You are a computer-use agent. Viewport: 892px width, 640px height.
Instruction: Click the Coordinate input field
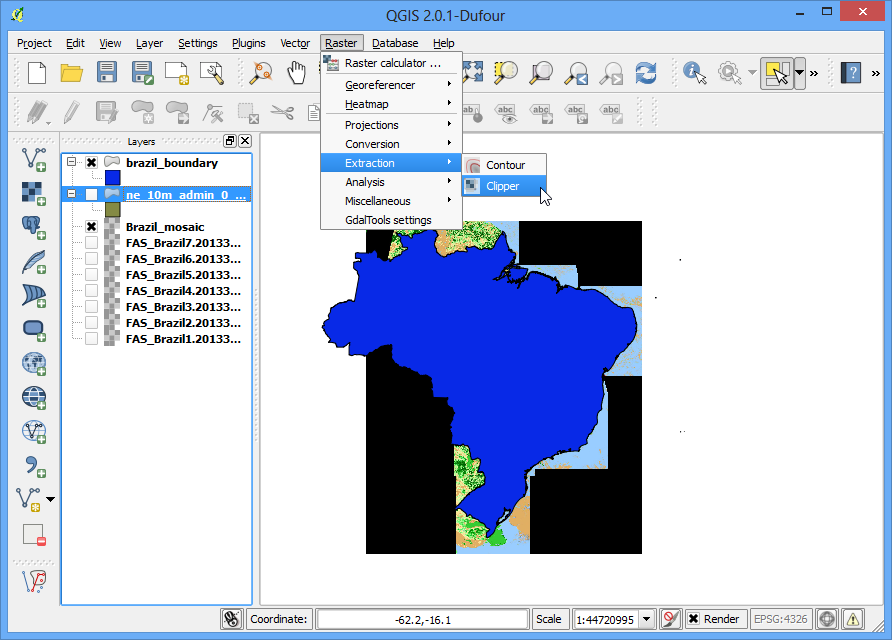pyautogui.click(x=423, y=620)
